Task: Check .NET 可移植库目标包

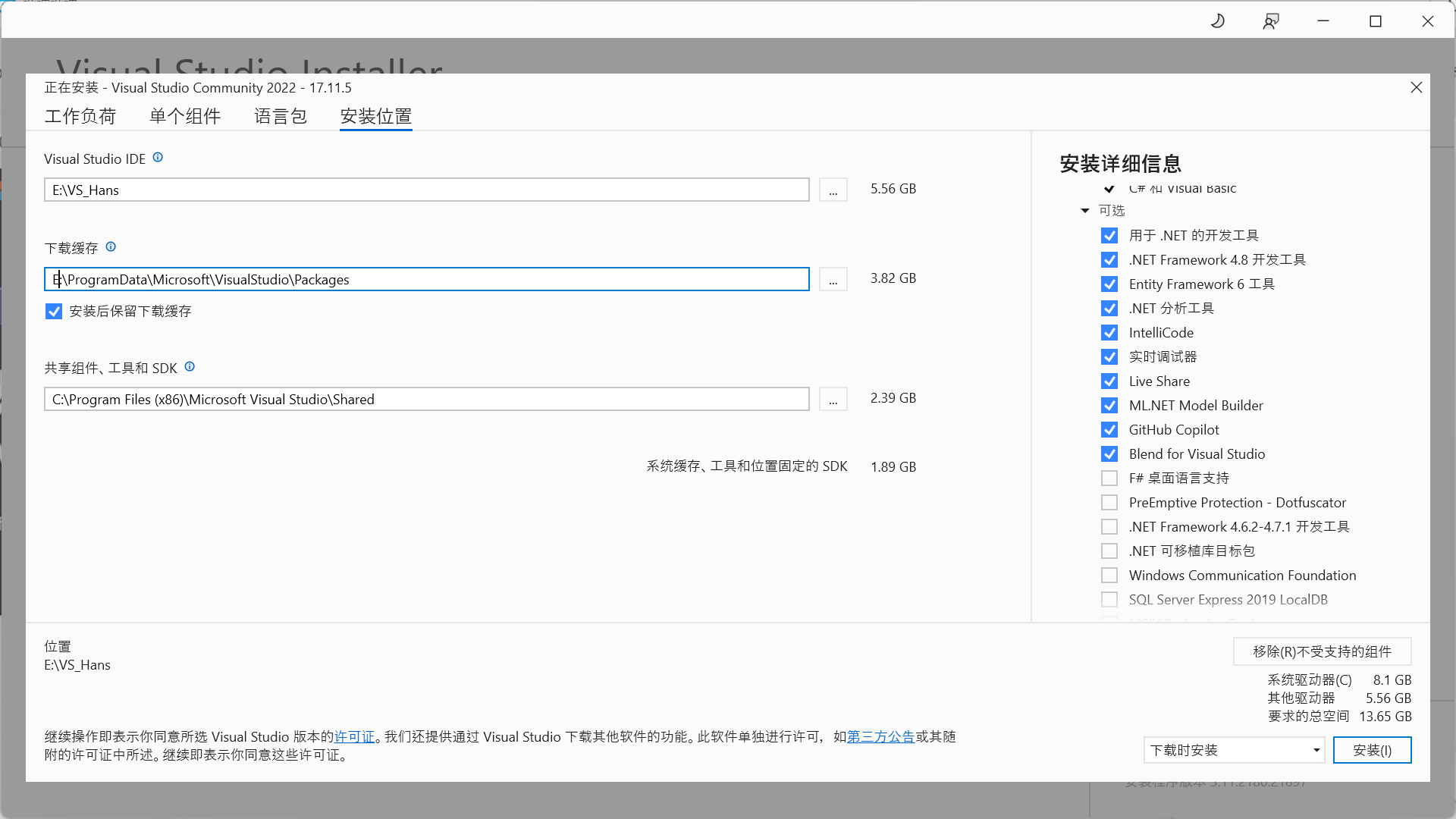Action: (1109, 551)
